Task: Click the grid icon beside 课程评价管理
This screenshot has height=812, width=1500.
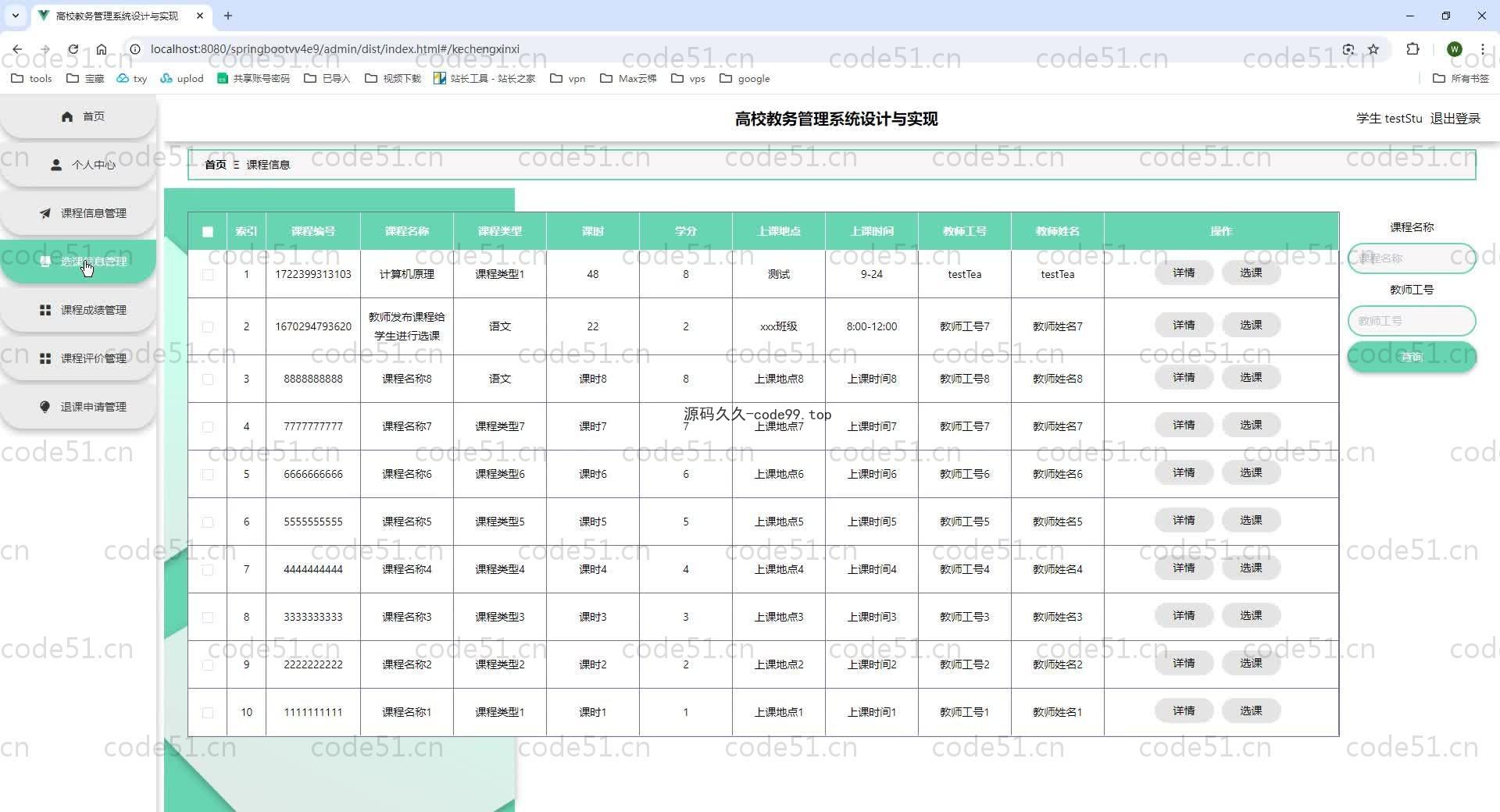Action: click(45, 358)
